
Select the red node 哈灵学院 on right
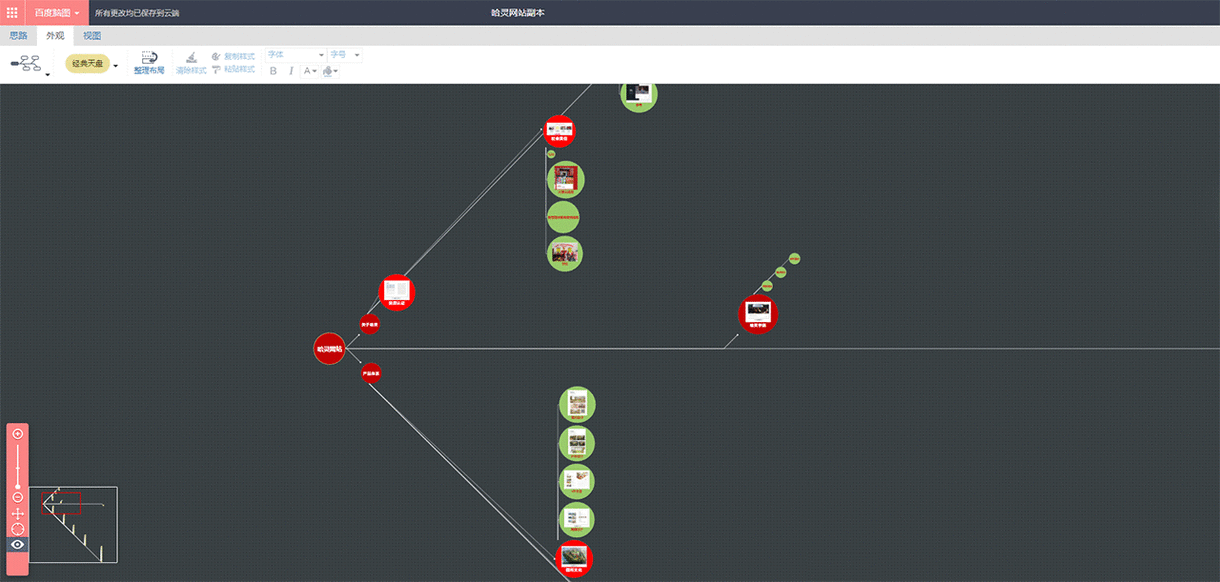click(758, 314)
